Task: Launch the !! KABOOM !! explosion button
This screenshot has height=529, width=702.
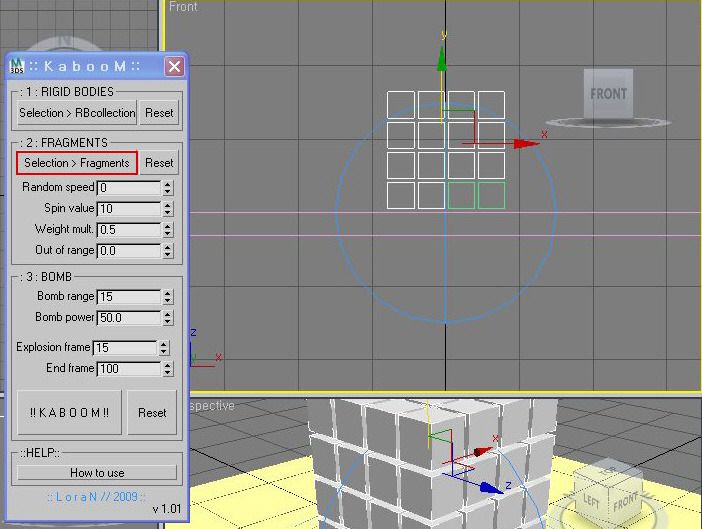Action: tap(69, 412)
